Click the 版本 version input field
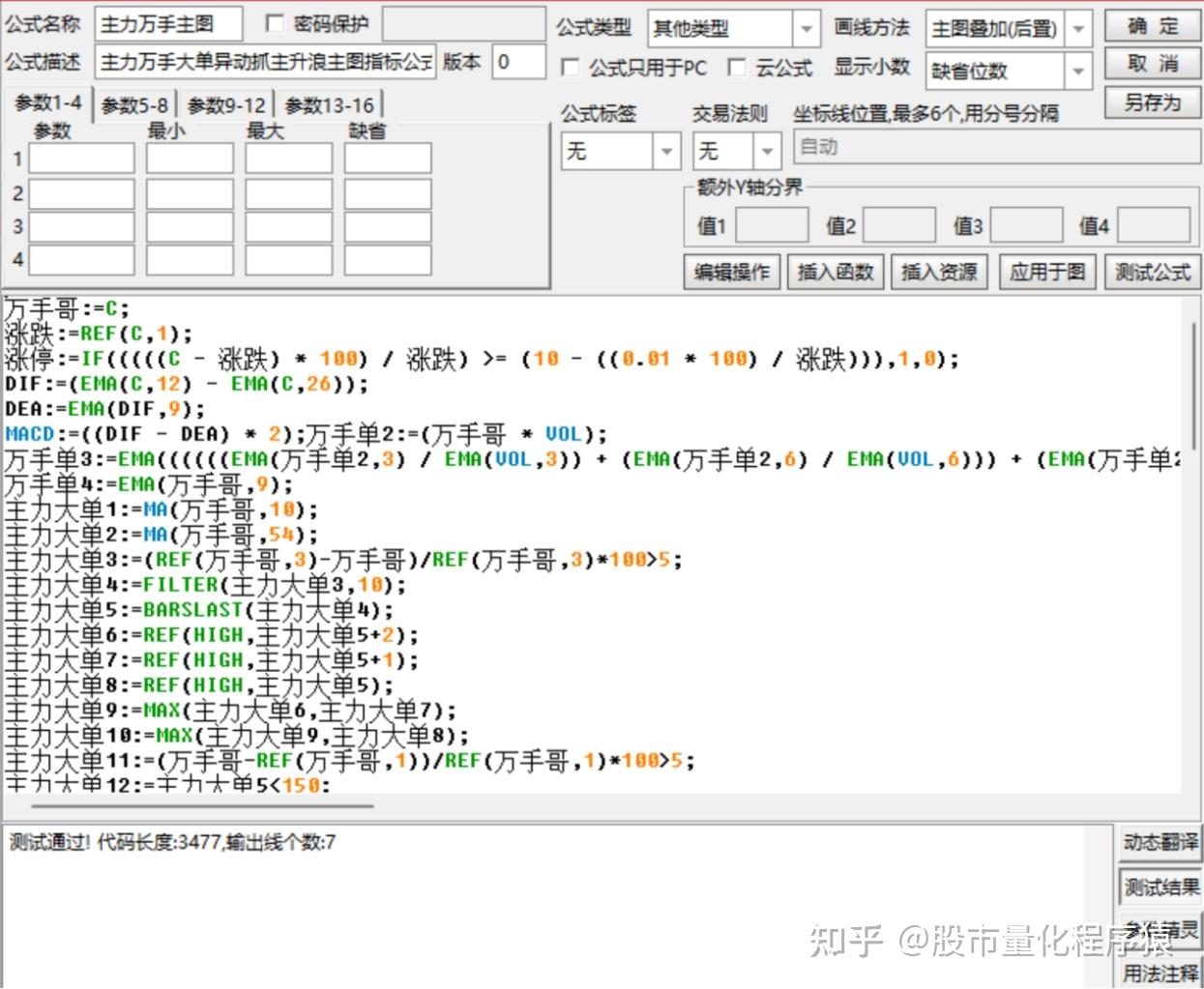Image resolution: width=1204 pixels, height=989 pixels. (x=519, y=62)
